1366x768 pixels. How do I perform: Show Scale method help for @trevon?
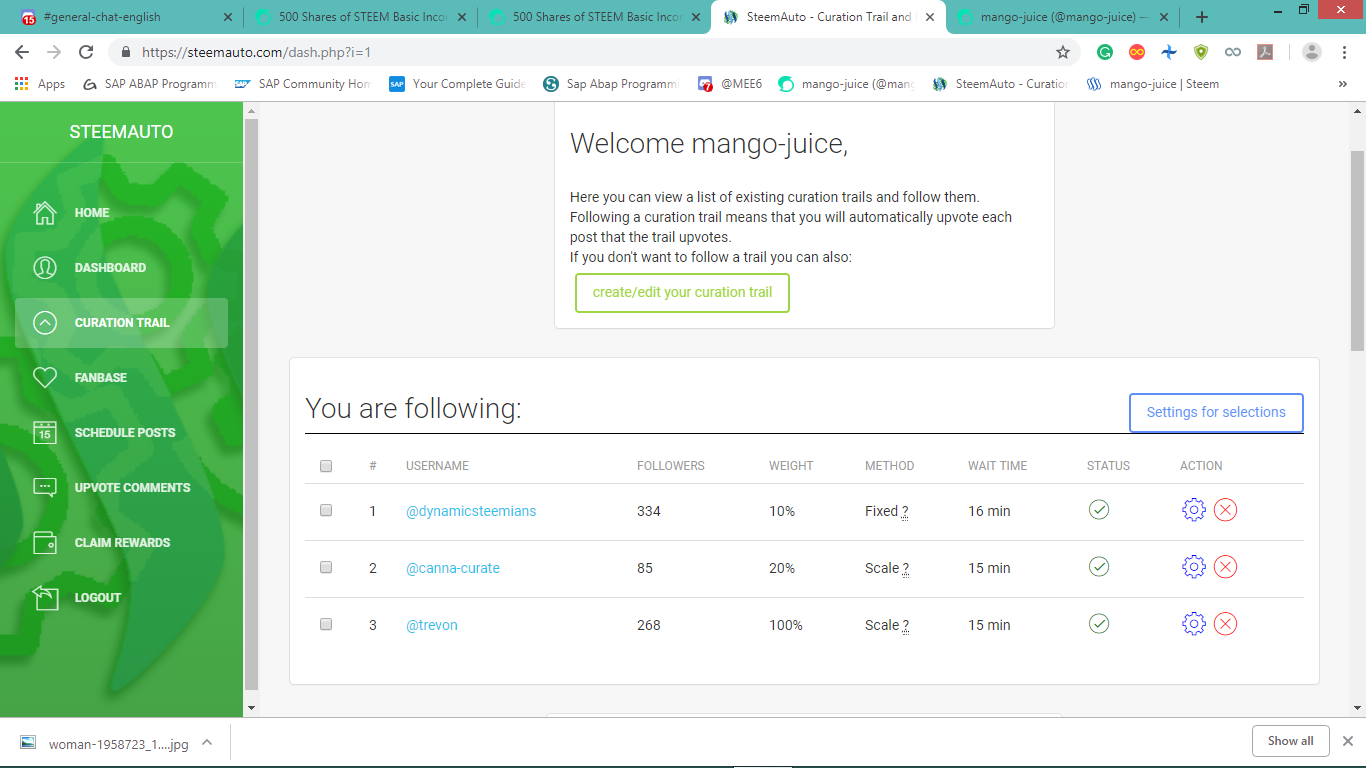point(906,625)
